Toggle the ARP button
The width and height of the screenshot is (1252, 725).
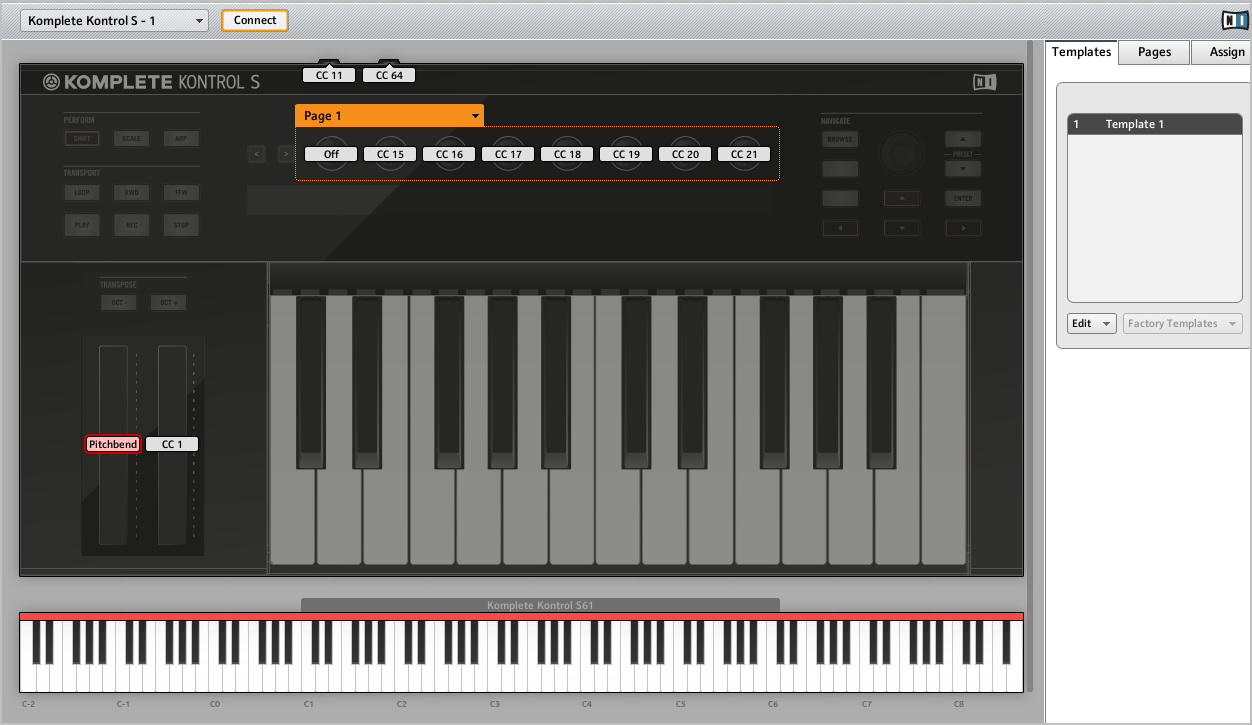click(x=181, y=139)
